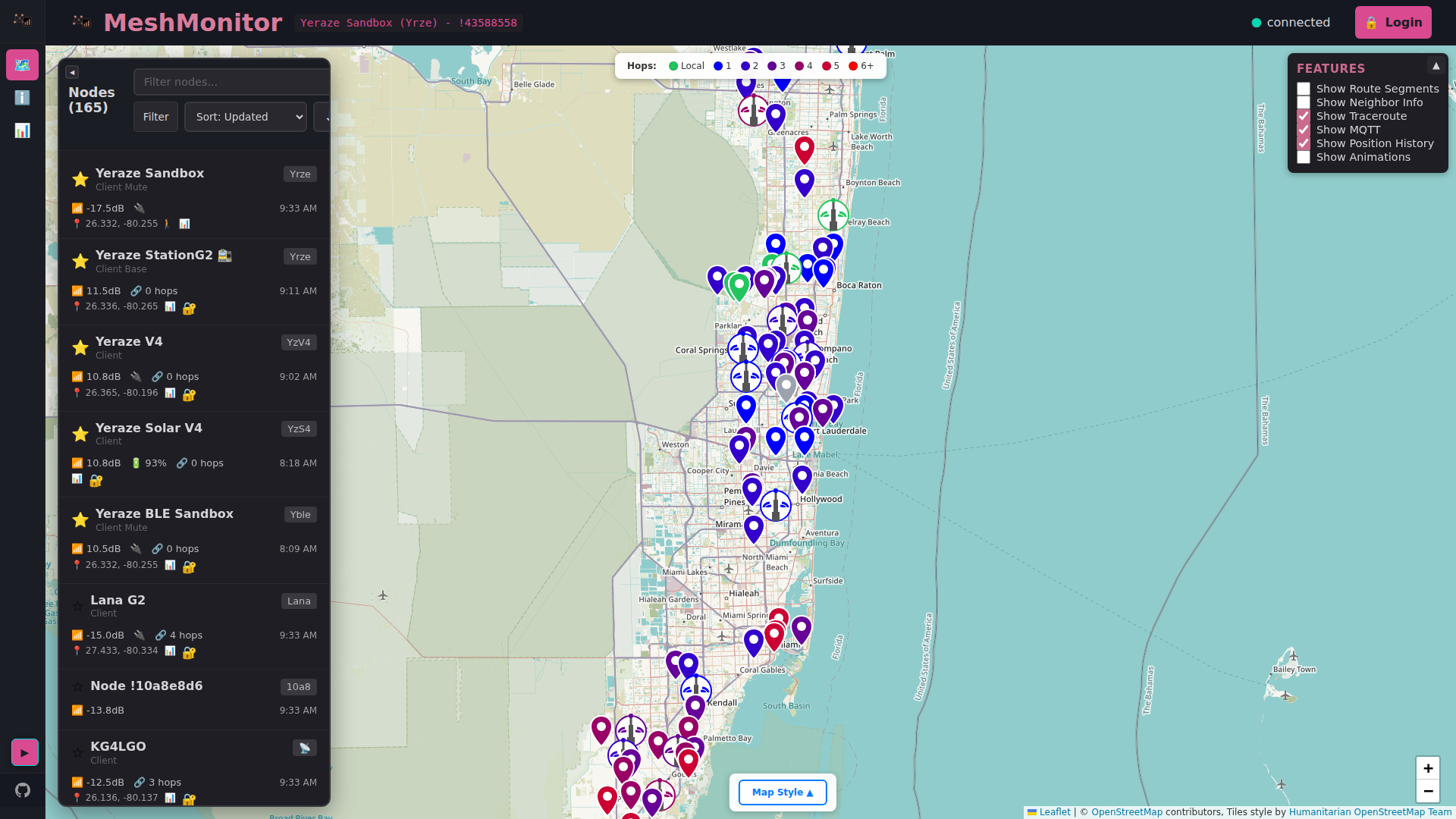Click the Filter nodes search field

coord(231,82)
